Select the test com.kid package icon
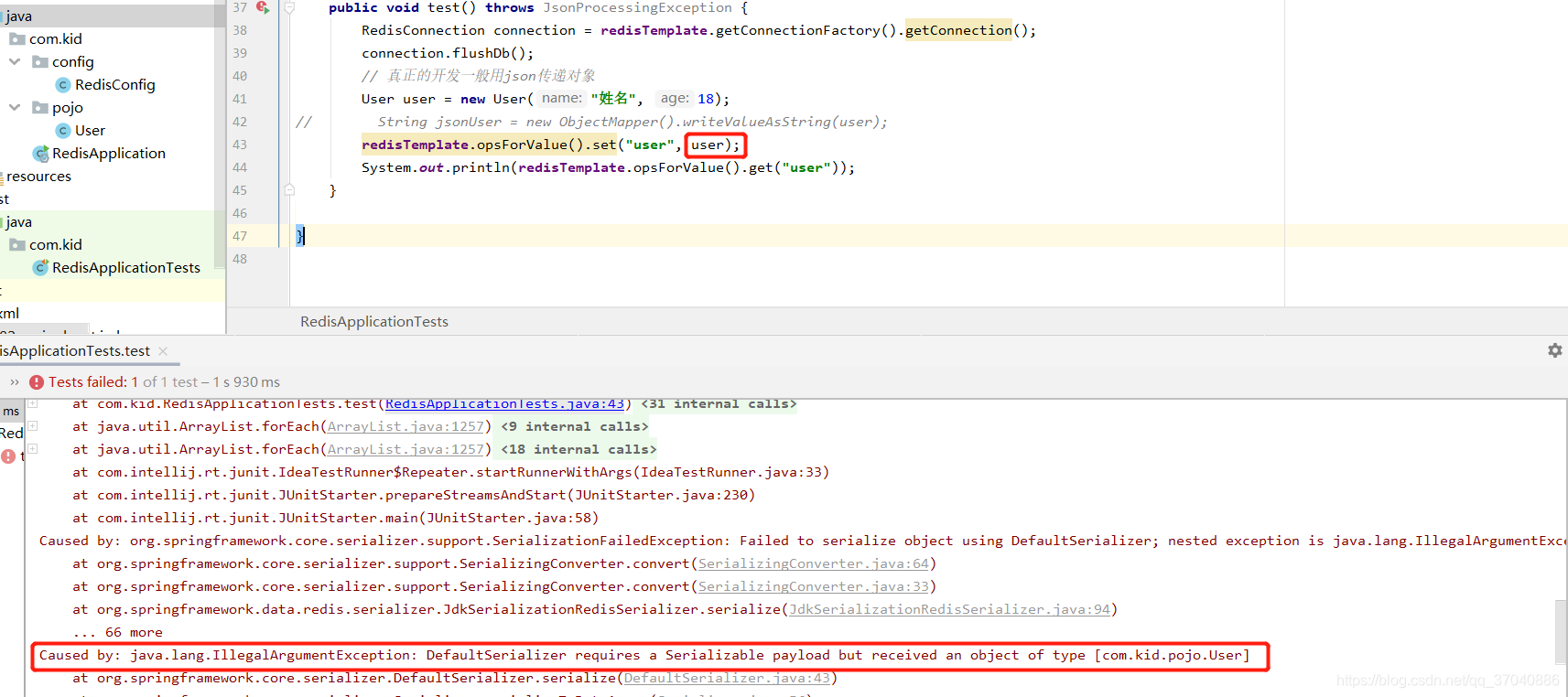Screen dimensions: 1568x697 (x=17, y=245)
